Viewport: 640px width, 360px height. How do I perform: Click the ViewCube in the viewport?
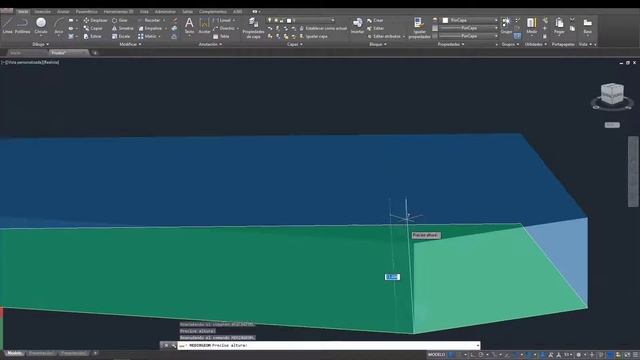612,95
